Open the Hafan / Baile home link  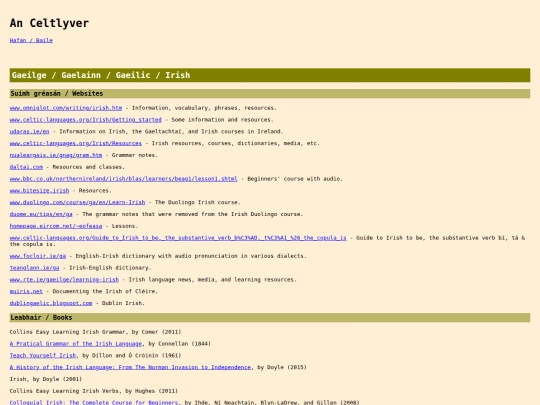[31, 40]
